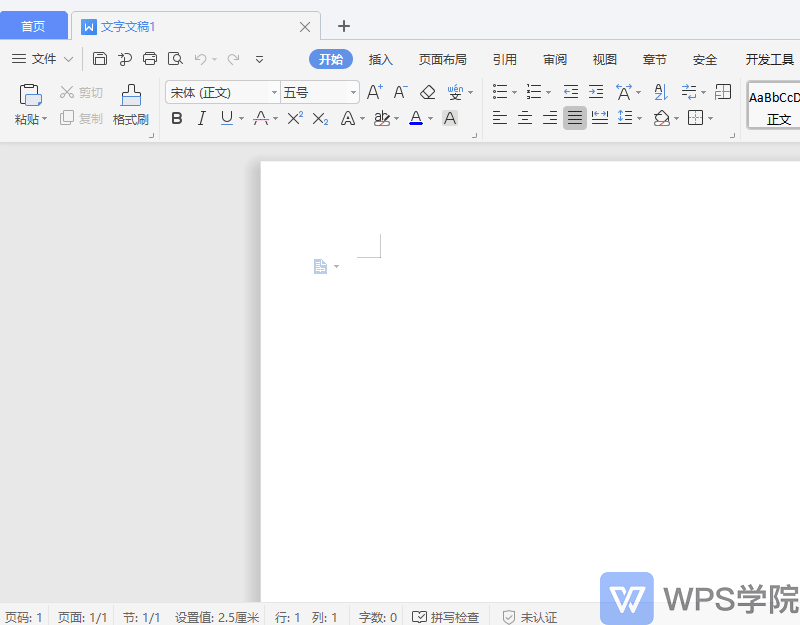Switch to the 插入 ribbon tab
This screenshot has width=800, height=625.
click(380, 59)
